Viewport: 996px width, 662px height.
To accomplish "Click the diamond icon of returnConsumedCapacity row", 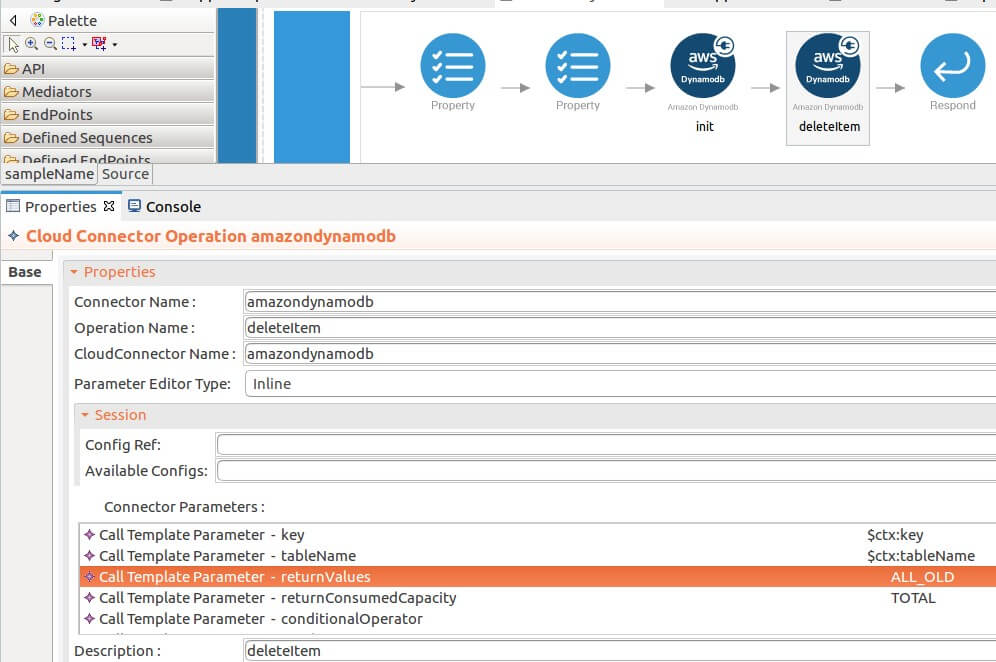I will [x=90, y=597].
